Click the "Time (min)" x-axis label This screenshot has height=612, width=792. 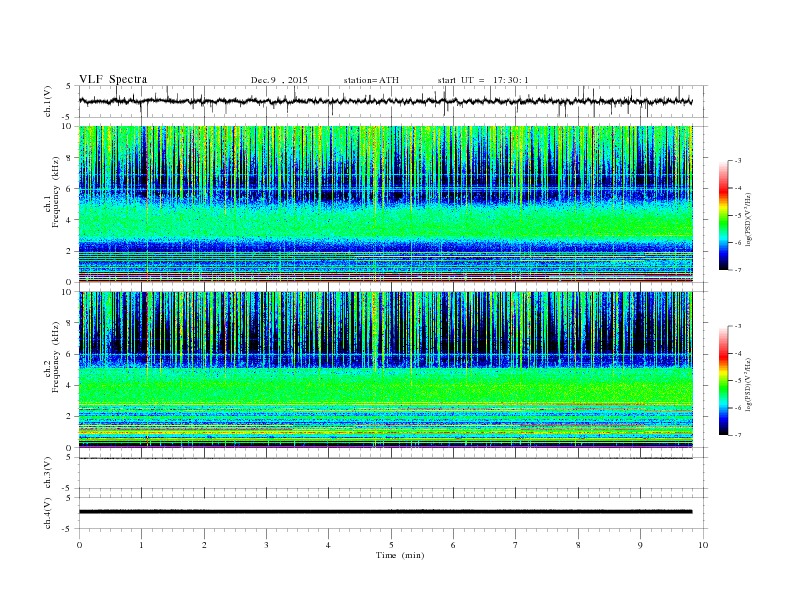pyautogui.click(x=400, y=555)
